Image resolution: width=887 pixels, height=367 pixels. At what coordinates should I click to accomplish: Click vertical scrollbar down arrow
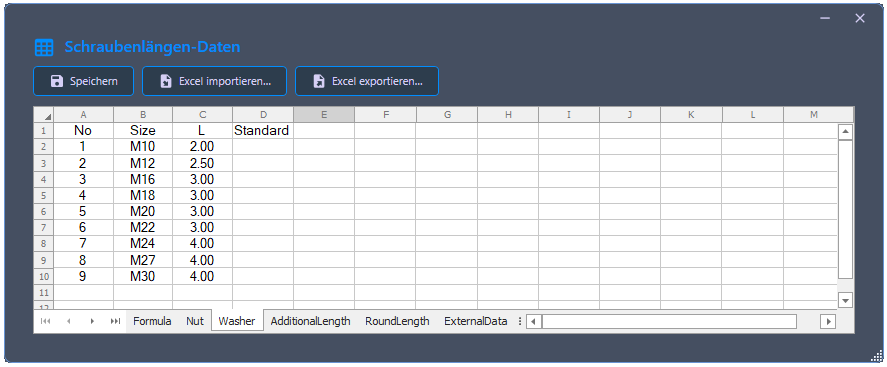pyautogui.click(x=845, y=300)
